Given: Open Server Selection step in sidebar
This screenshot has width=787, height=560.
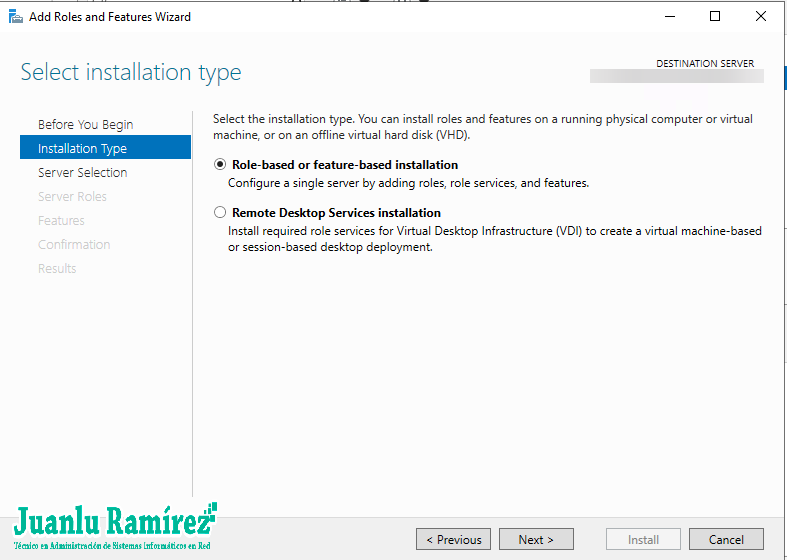Looking at the screenshot, I should pos(82,172).
